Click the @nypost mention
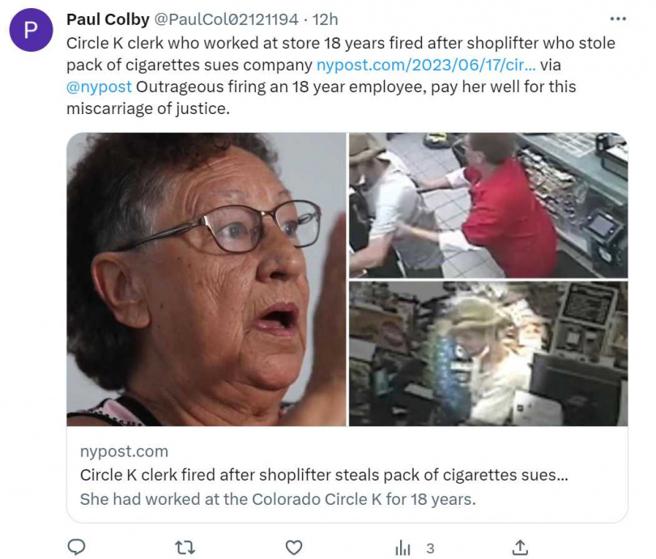The width and height of the screenshot is (656, 559). tap(99, 87)
